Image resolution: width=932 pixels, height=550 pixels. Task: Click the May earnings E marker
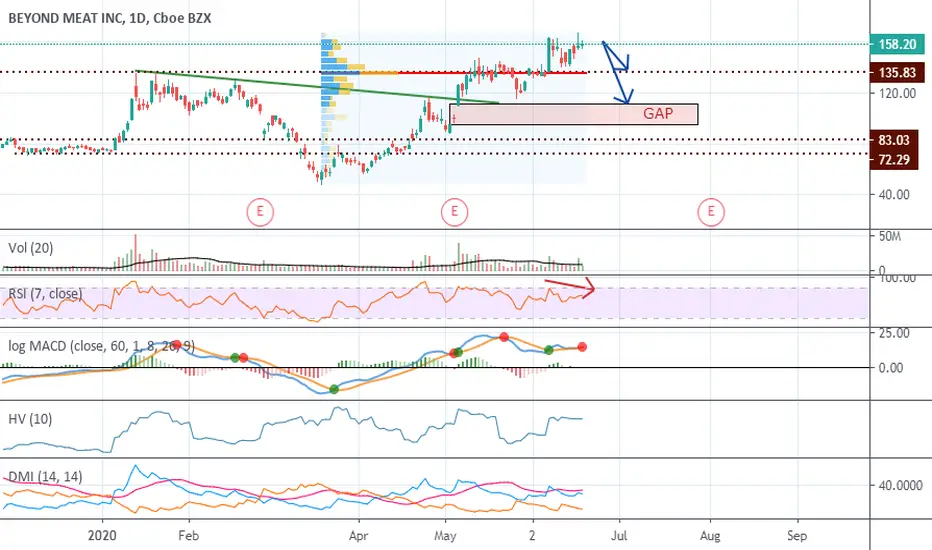click(x=454, y=212)
